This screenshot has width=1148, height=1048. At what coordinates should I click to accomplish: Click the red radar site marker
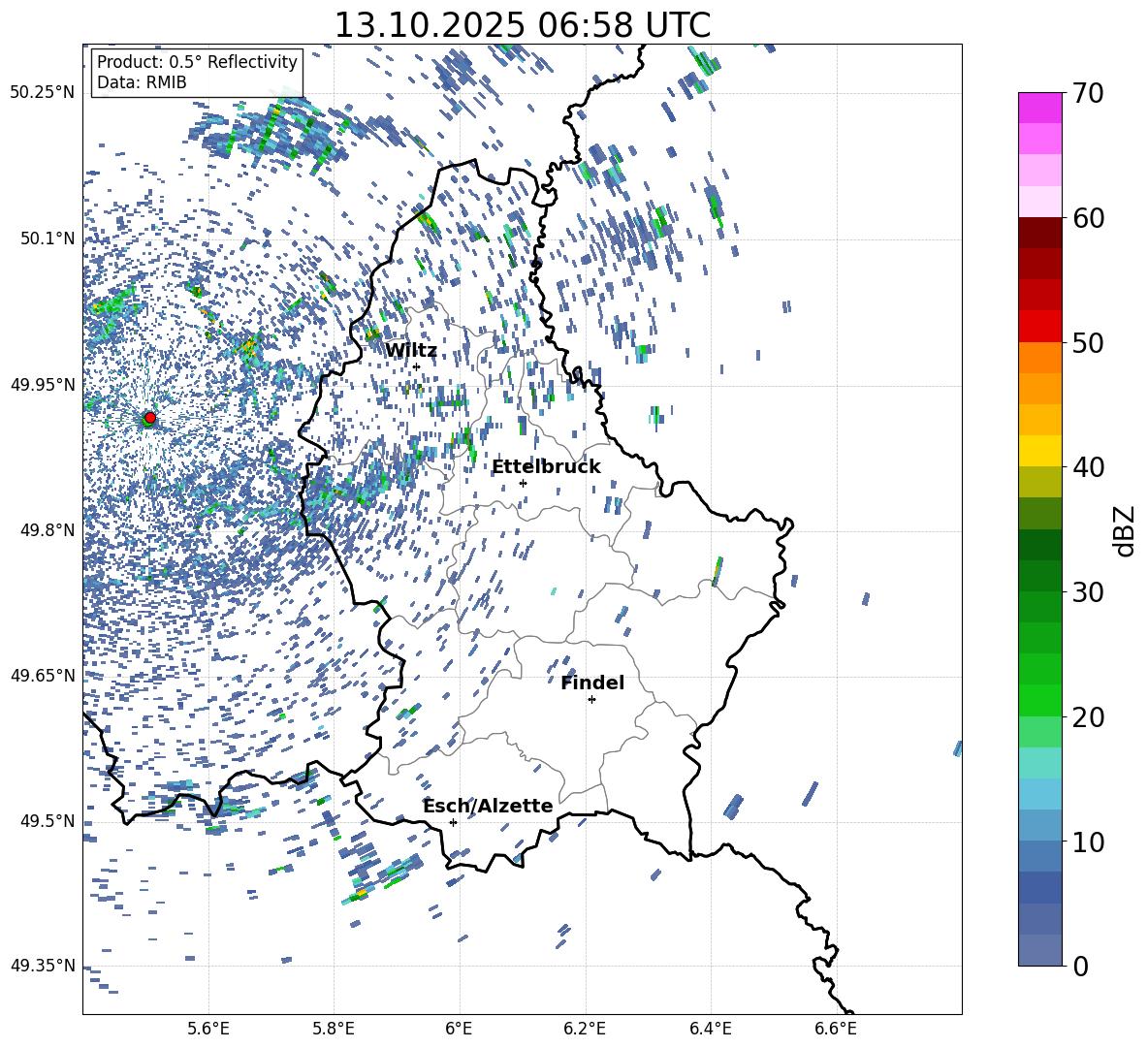point(150,418)
